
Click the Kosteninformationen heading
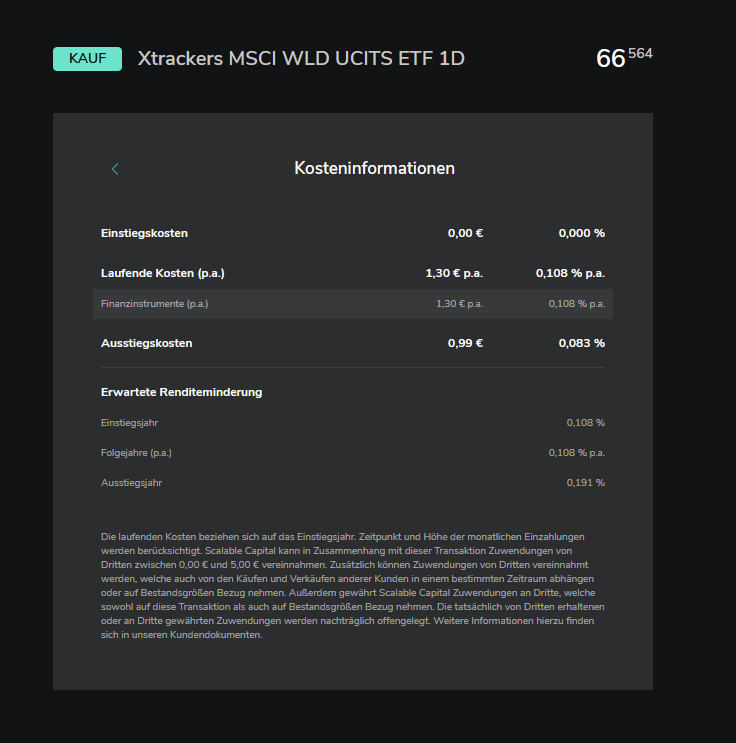(374, 168)
